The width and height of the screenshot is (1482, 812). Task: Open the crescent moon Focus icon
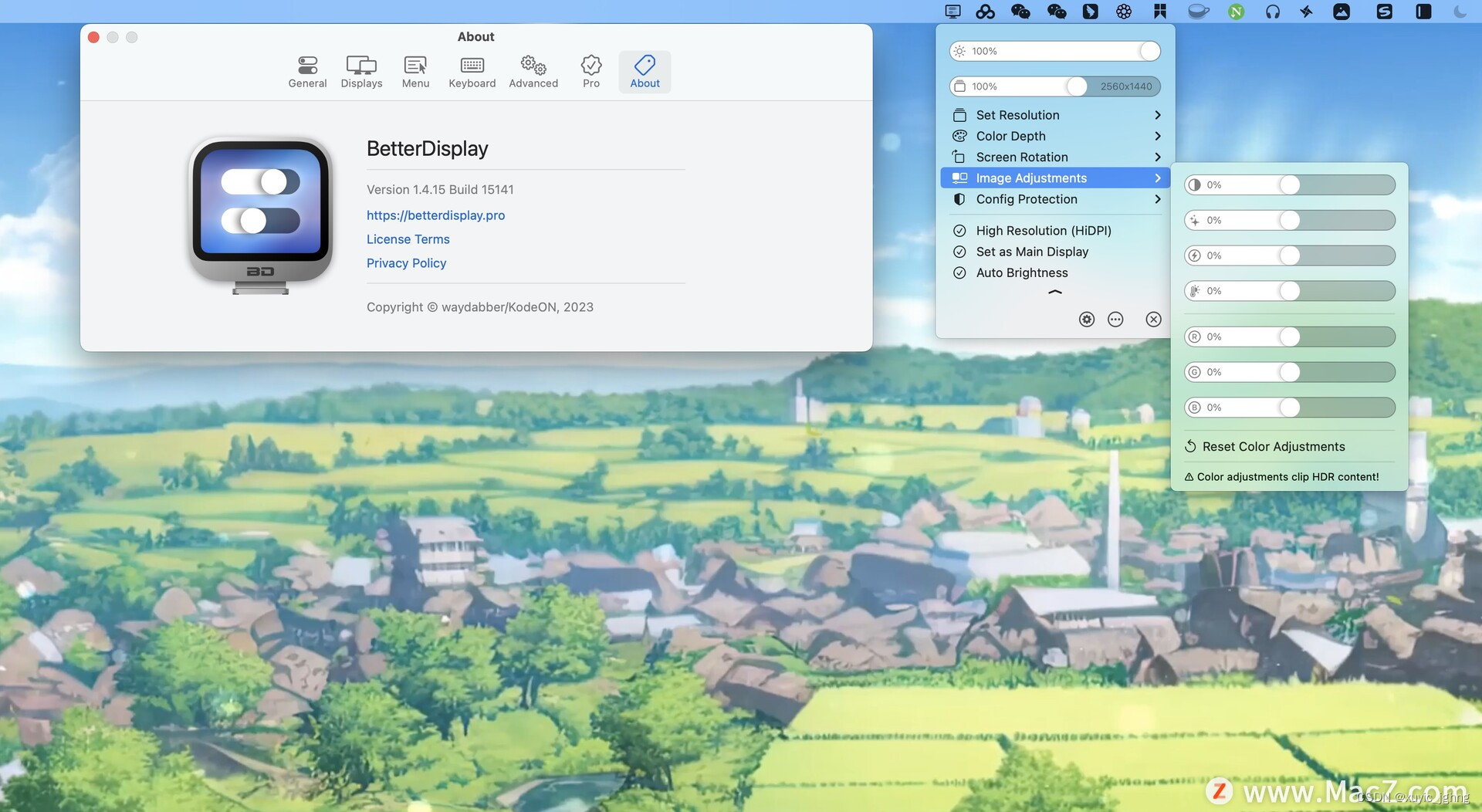pos(1460,12)
